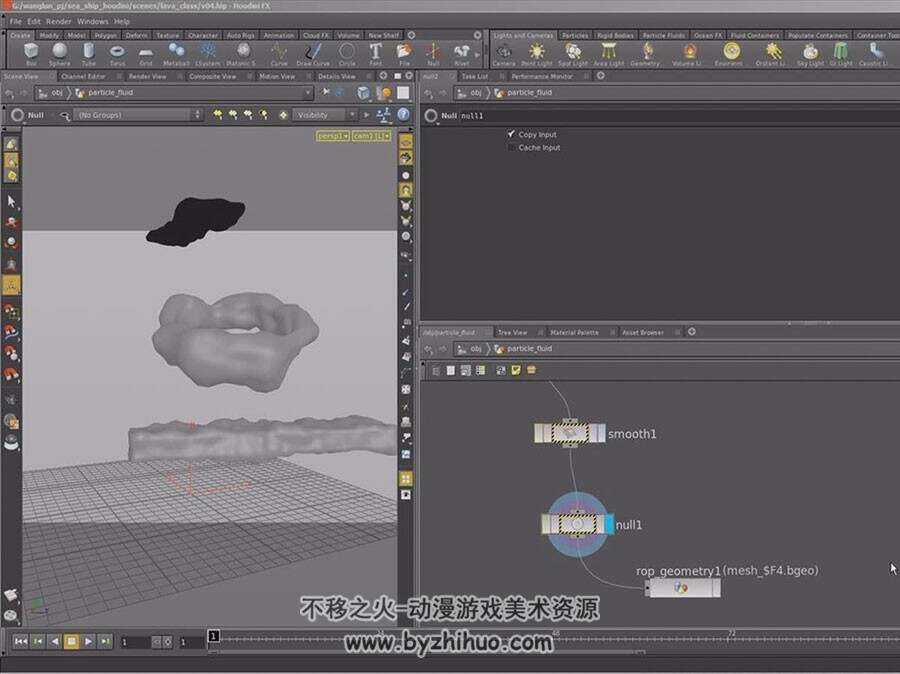The width and height of the screenshot is (900, 674).
Task: Play the timeline in reverse
Action: click(x=55, y=641)
